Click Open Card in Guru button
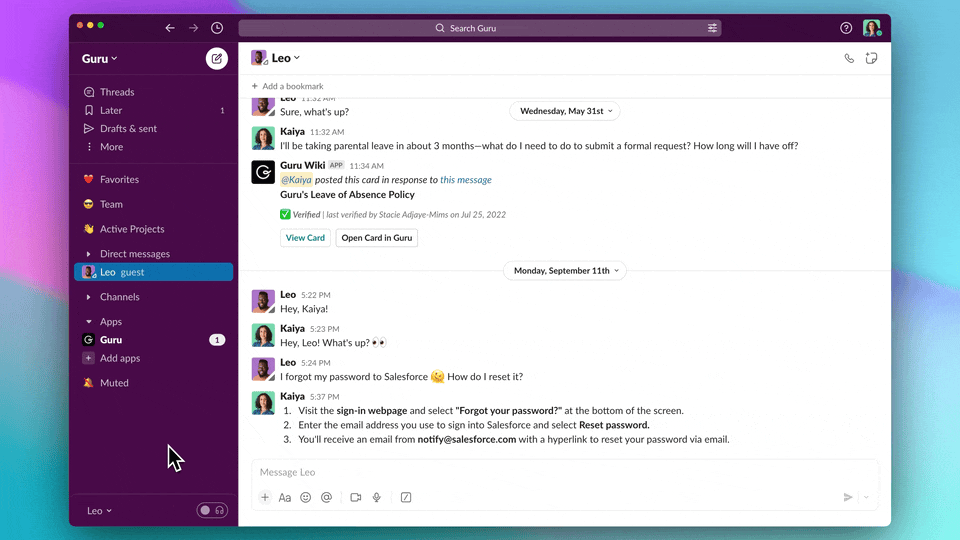 click(377, 238)
